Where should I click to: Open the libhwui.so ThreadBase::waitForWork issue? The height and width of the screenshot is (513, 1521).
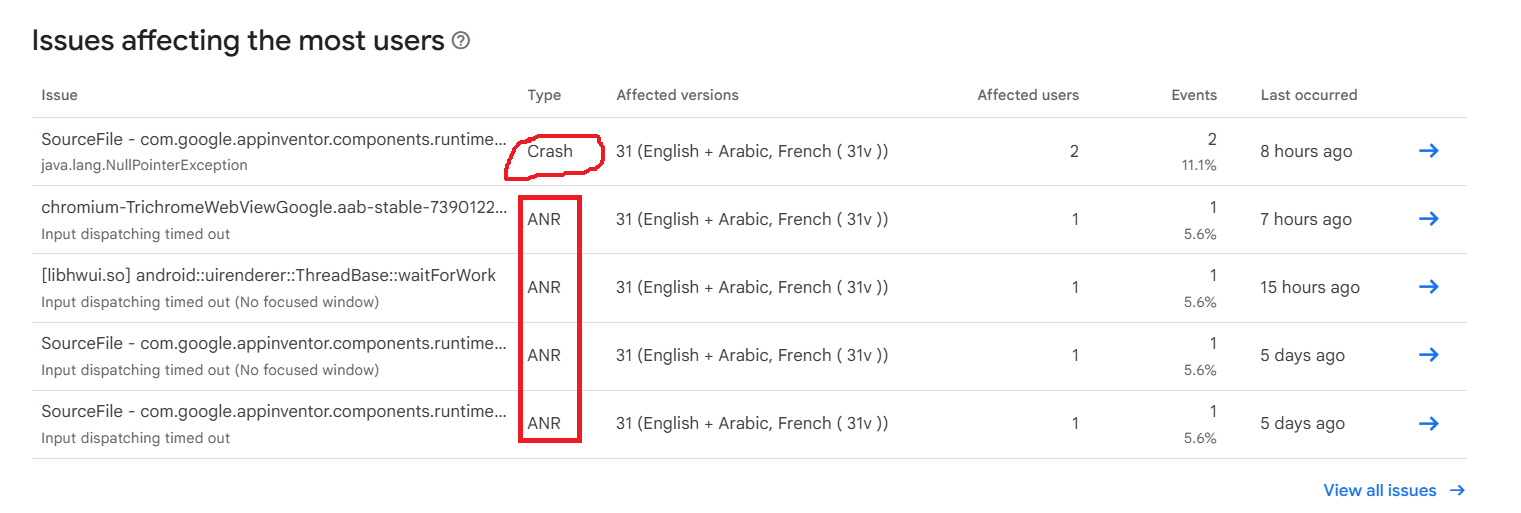point(268,276)
